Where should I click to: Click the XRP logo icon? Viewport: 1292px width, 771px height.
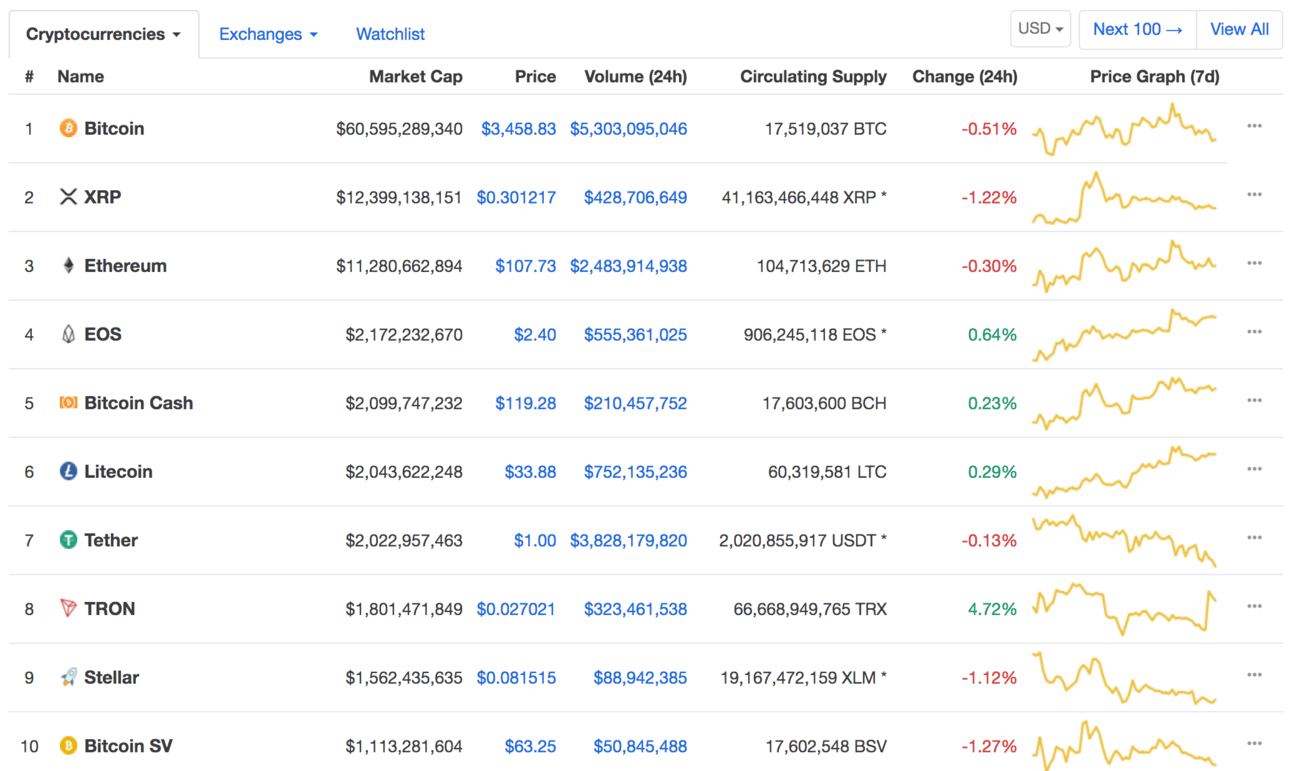tap(68, 197)
